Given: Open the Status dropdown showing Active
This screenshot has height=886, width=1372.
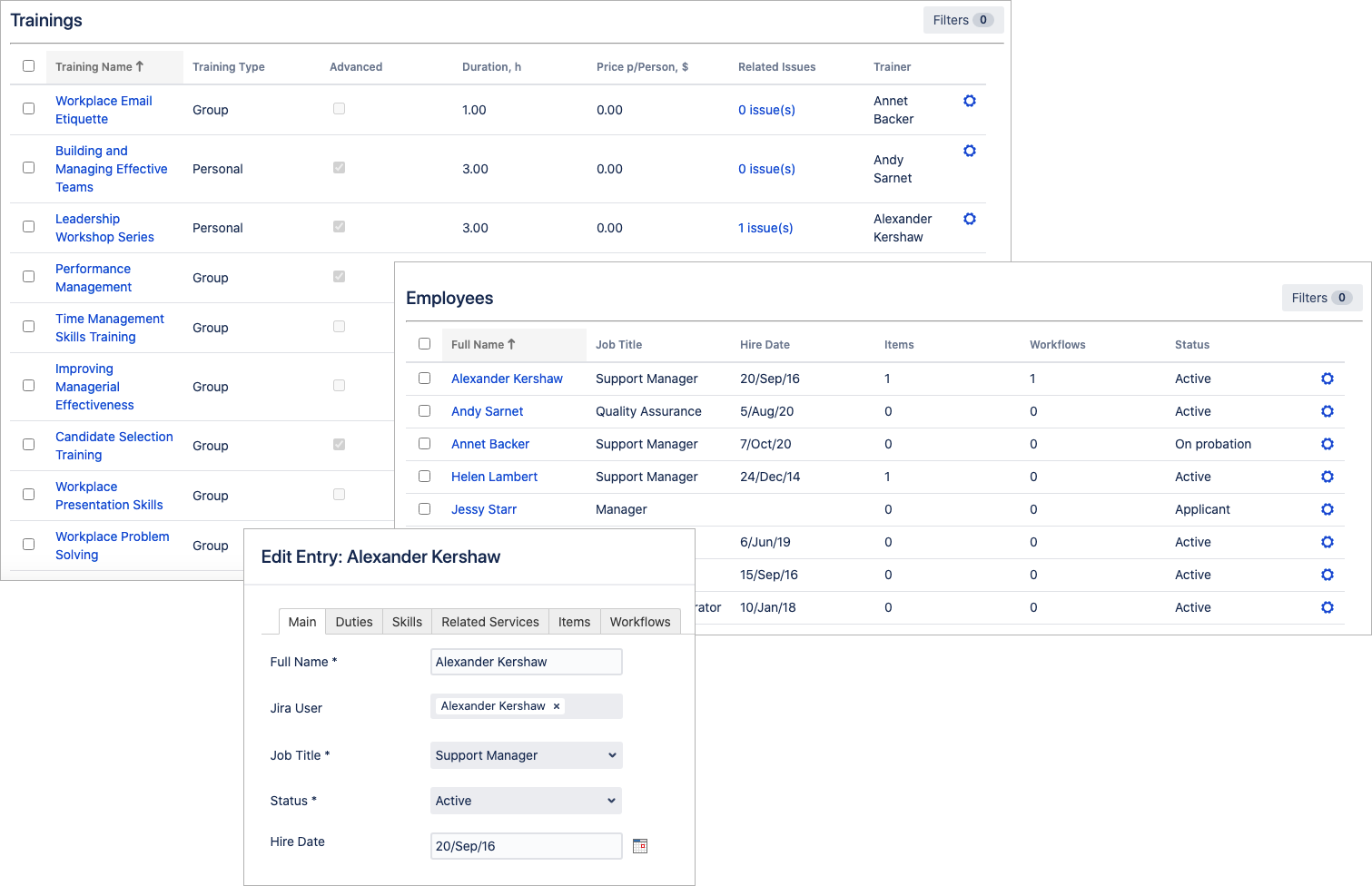Looking at the screenshot, I should tap(526, 801).
